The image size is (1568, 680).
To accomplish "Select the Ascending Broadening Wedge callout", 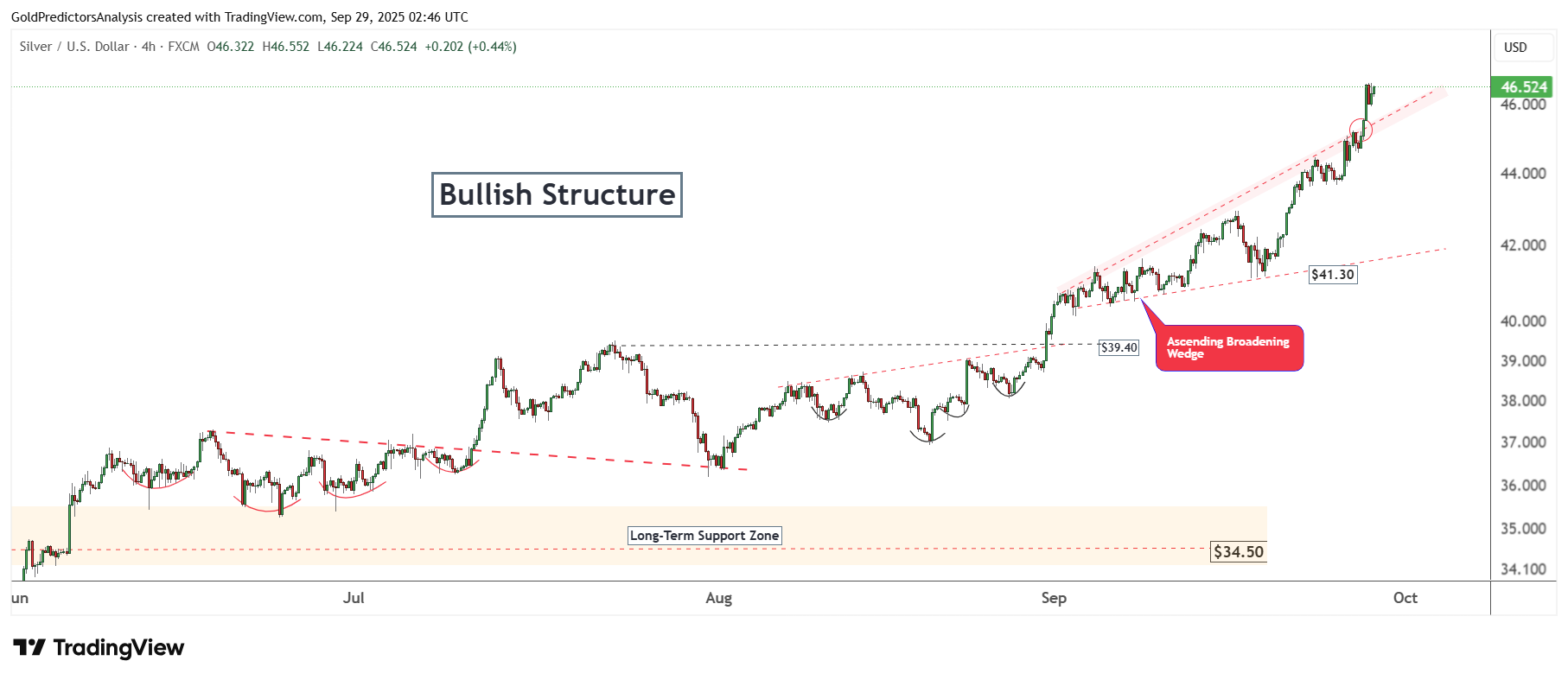I will pyautogui.click(x=1228, y=348).
